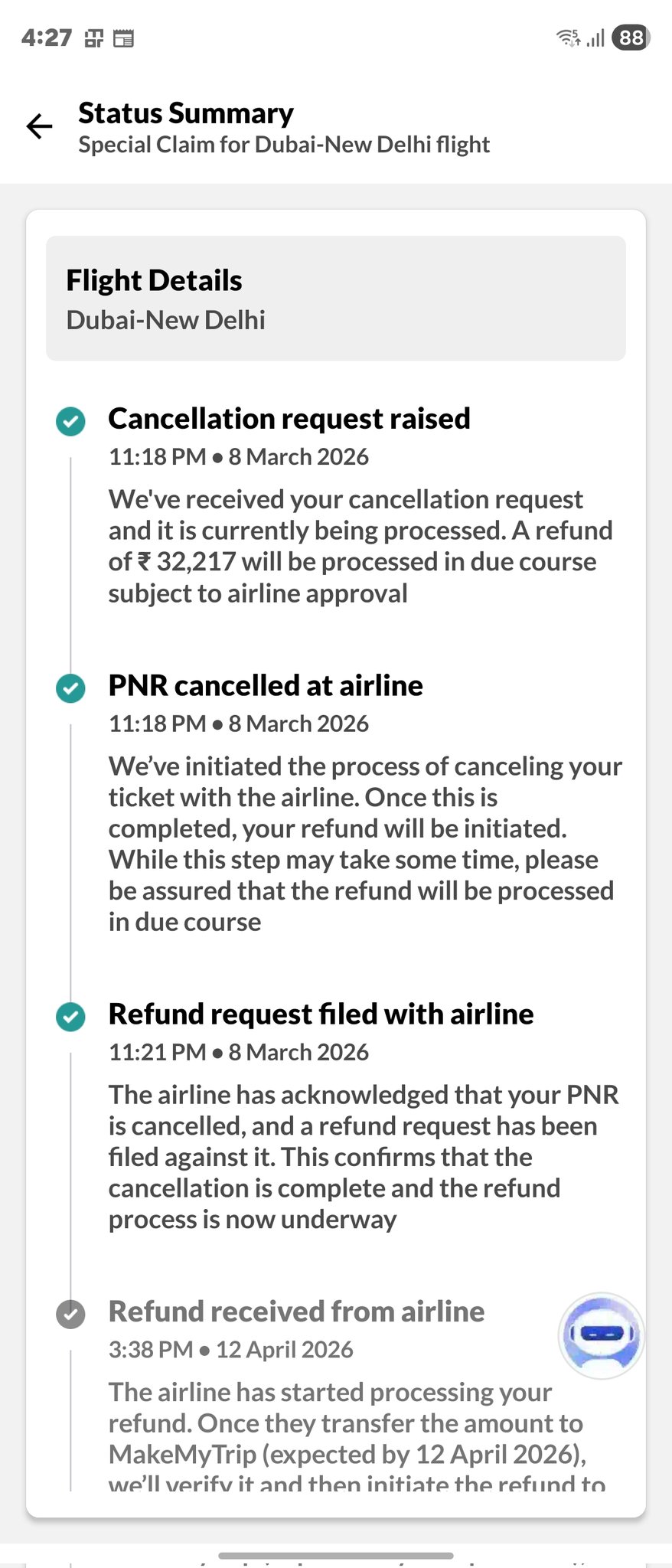Tap the calendar notification icon in status bar
The image size is (672, 1568).
(123, 38)
